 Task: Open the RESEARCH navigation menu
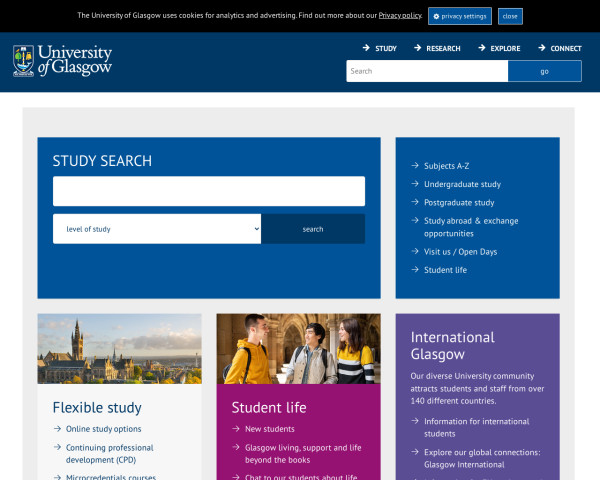(x=443, y=49)
